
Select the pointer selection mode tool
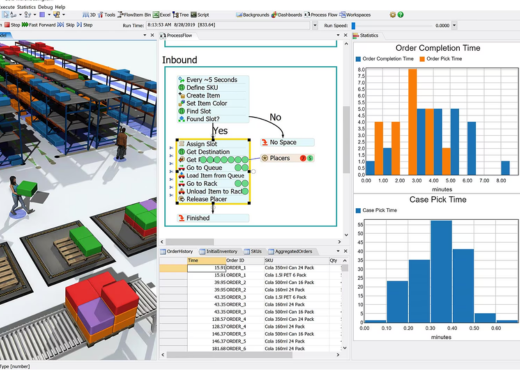tap(6, 15)
